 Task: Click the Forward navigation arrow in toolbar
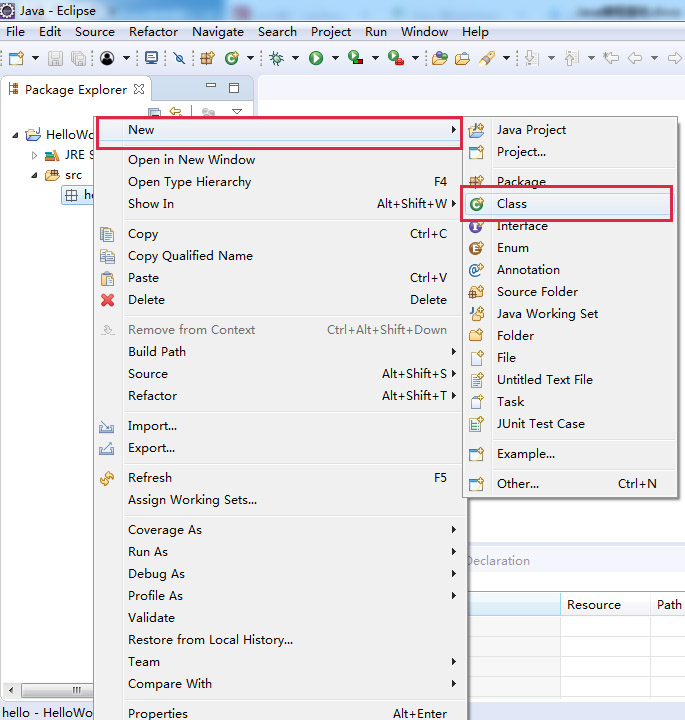pyautogui.click(x=674, y=58)
